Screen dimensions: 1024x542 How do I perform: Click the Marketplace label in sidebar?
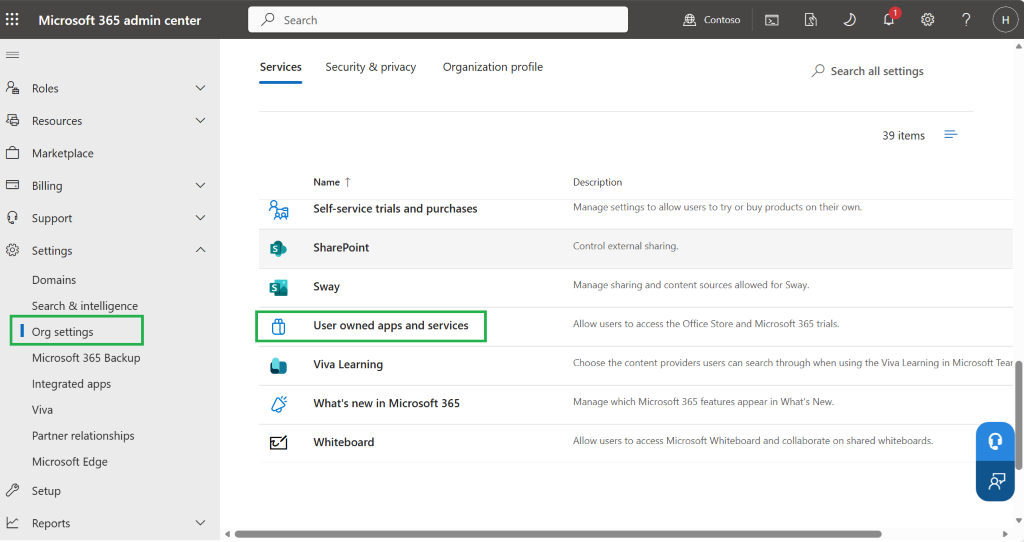(x=63, y=153)
